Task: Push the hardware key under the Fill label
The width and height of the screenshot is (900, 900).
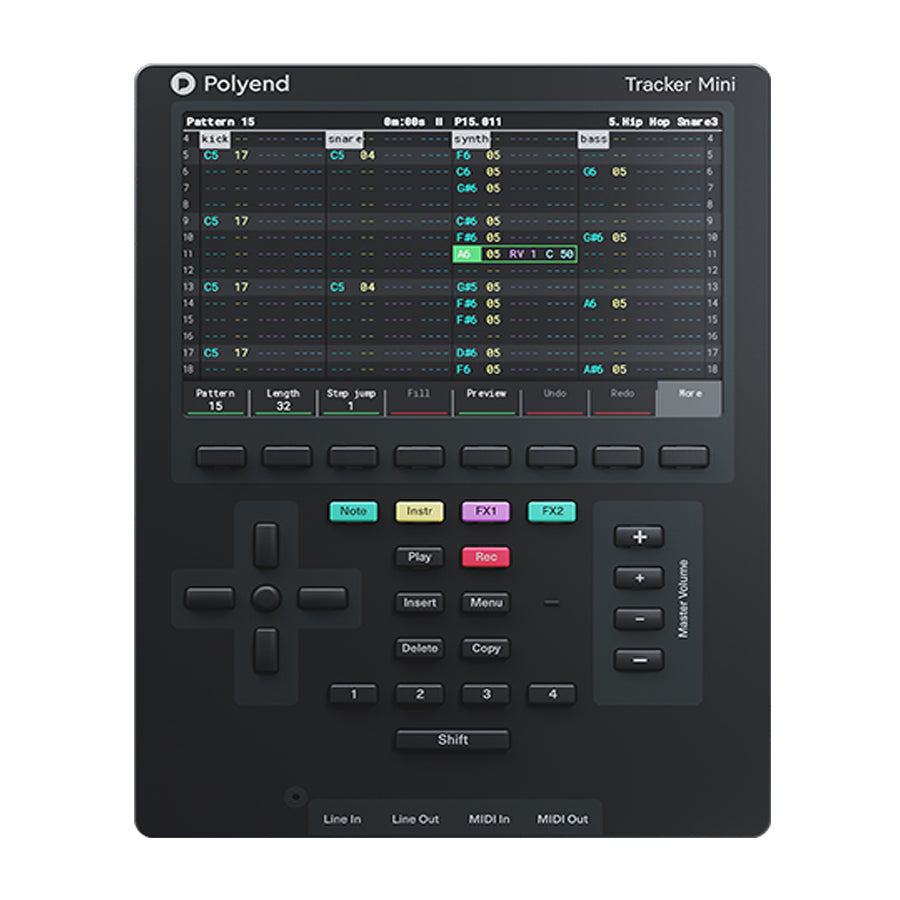Action: coord(420,457)
